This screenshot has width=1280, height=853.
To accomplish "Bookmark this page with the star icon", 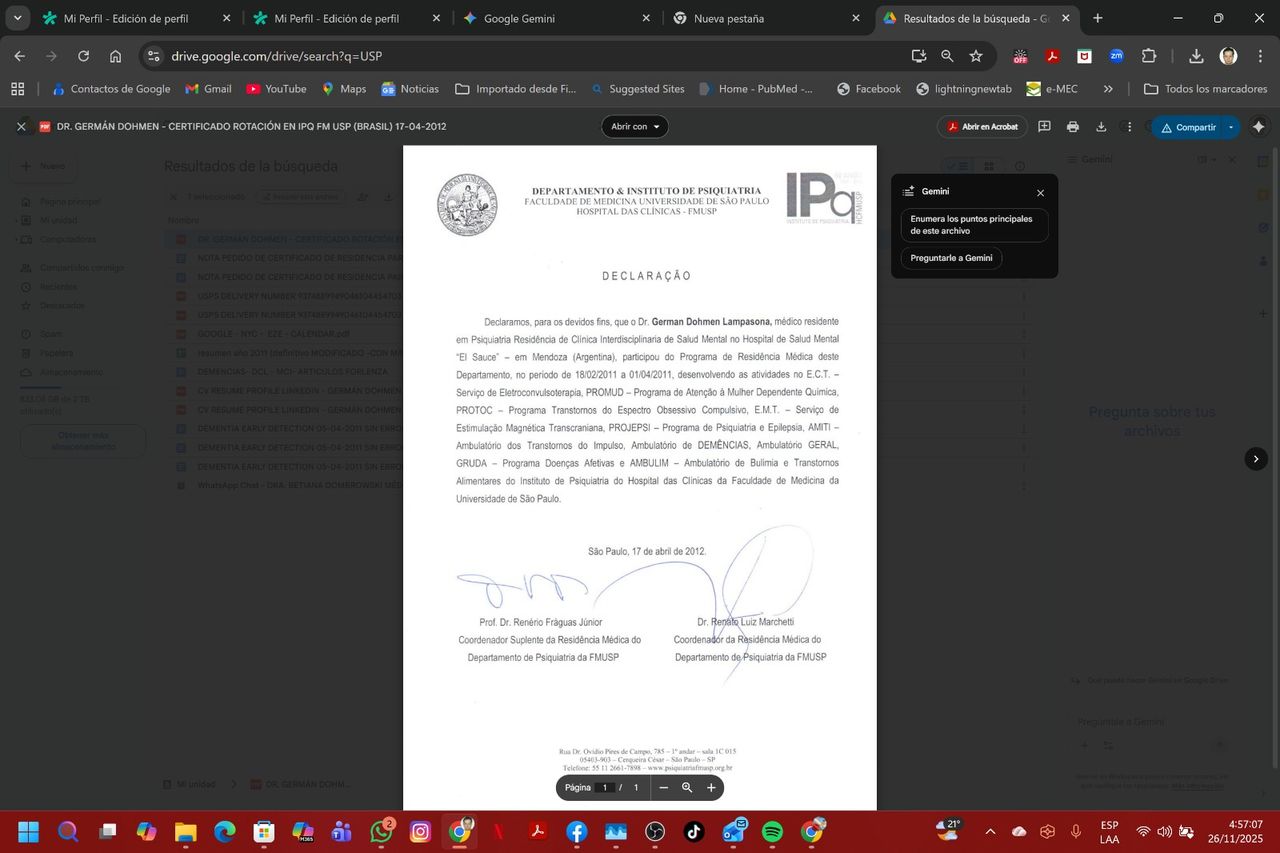I will point(976,56).
